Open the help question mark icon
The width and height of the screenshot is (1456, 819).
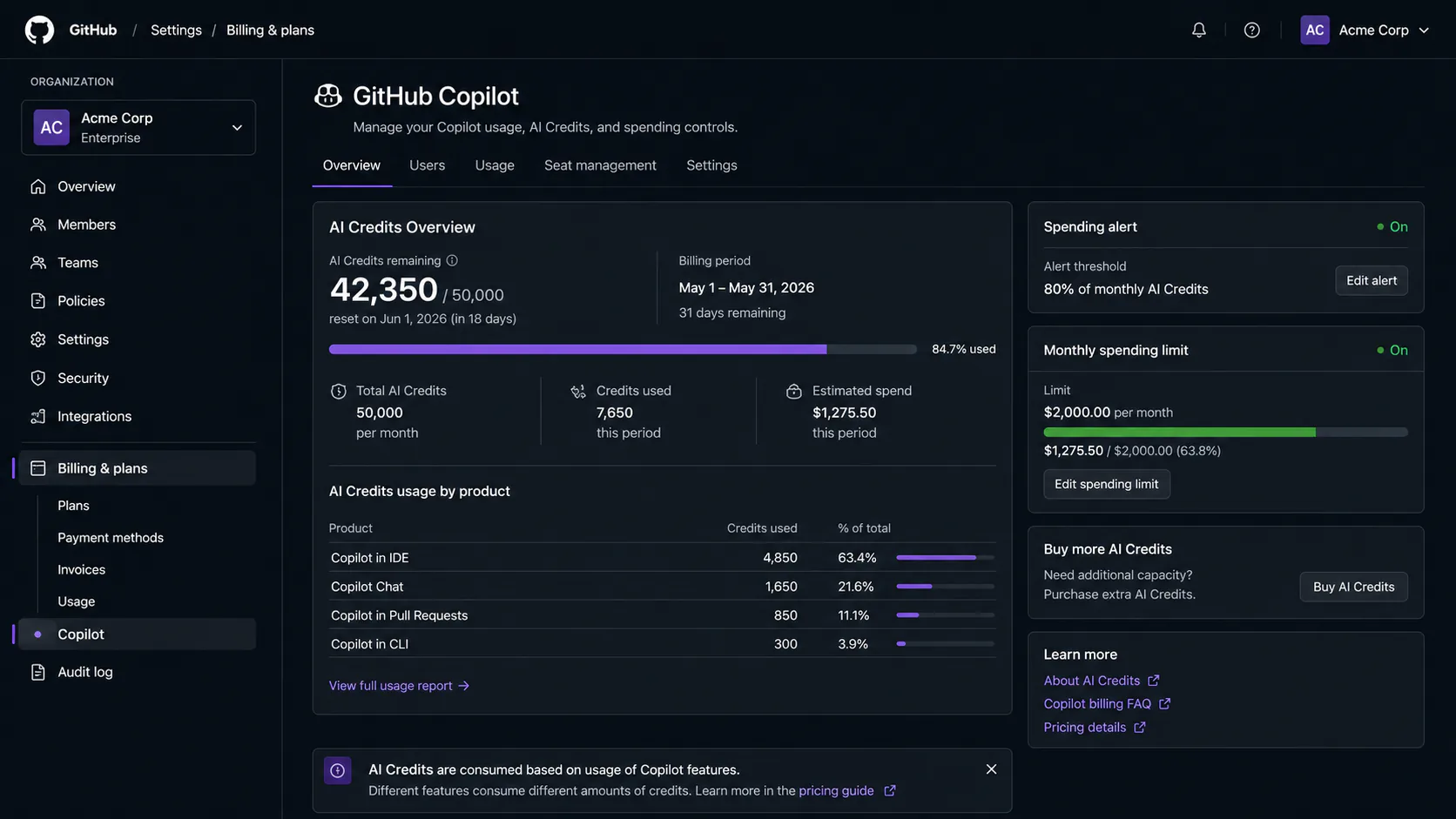click(x=1251, y=30)
